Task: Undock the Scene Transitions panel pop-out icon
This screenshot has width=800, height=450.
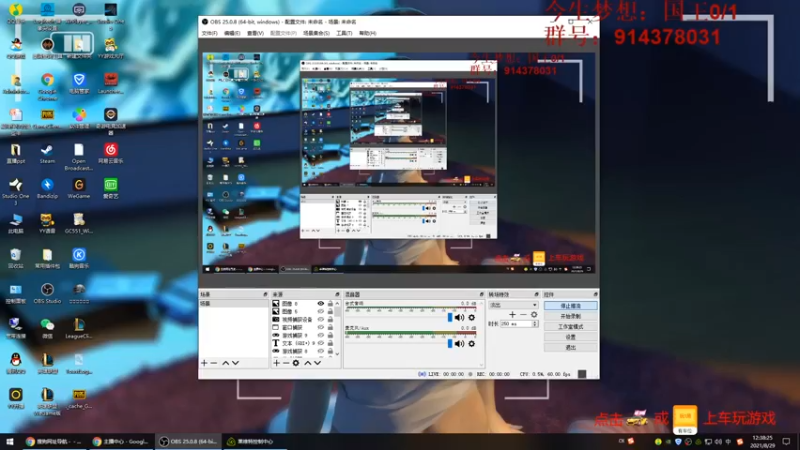Action: pos(536,294)
